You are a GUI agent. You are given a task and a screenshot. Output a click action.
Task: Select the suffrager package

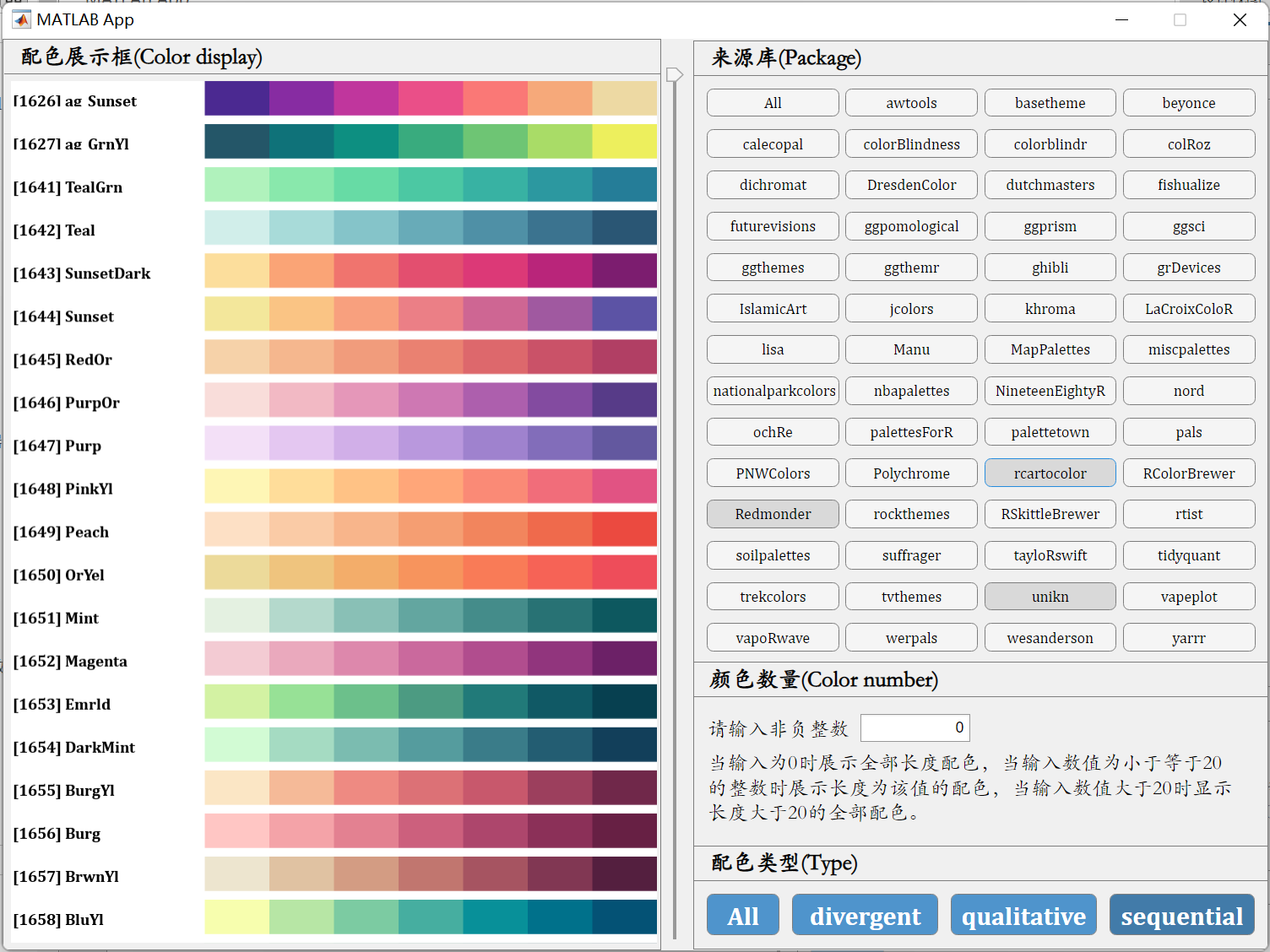[x=911, y=555]
